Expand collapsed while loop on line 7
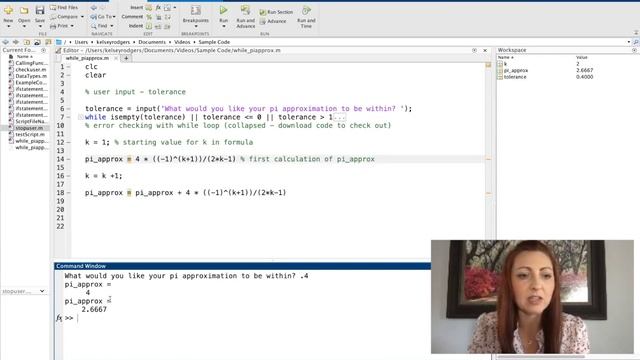 coord(80,117)
